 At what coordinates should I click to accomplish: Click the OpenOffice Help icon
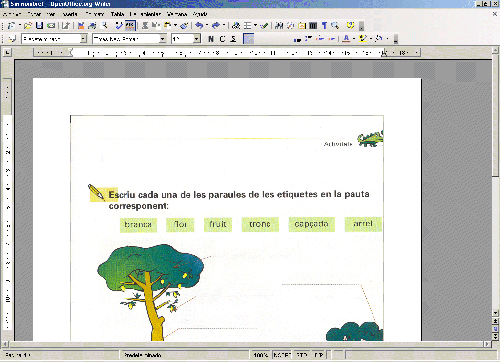(350, 25)
